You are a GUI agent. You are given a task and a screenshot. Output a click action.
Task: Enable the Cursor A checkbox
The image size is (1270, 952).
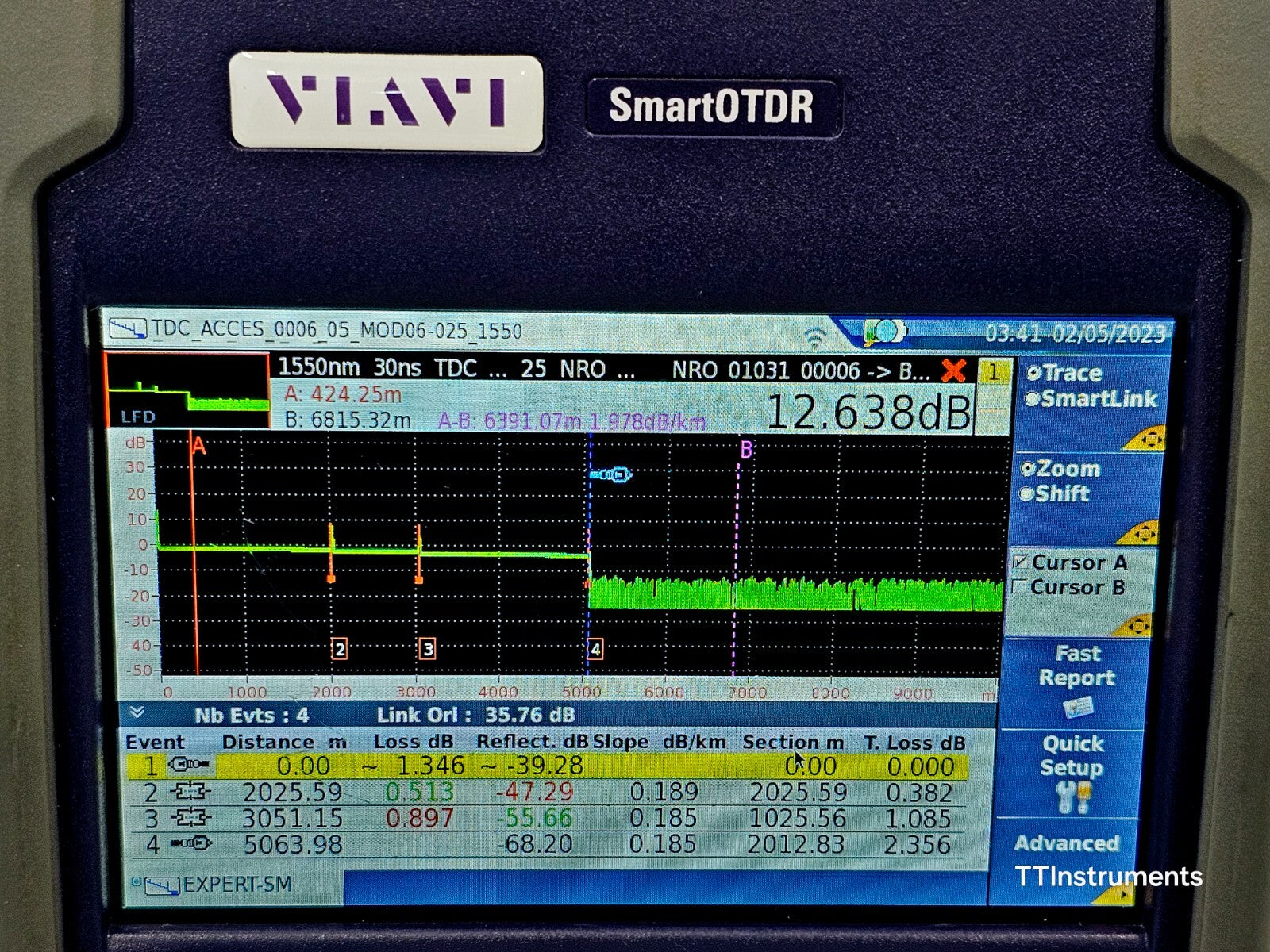click(x=1020, y=562)
